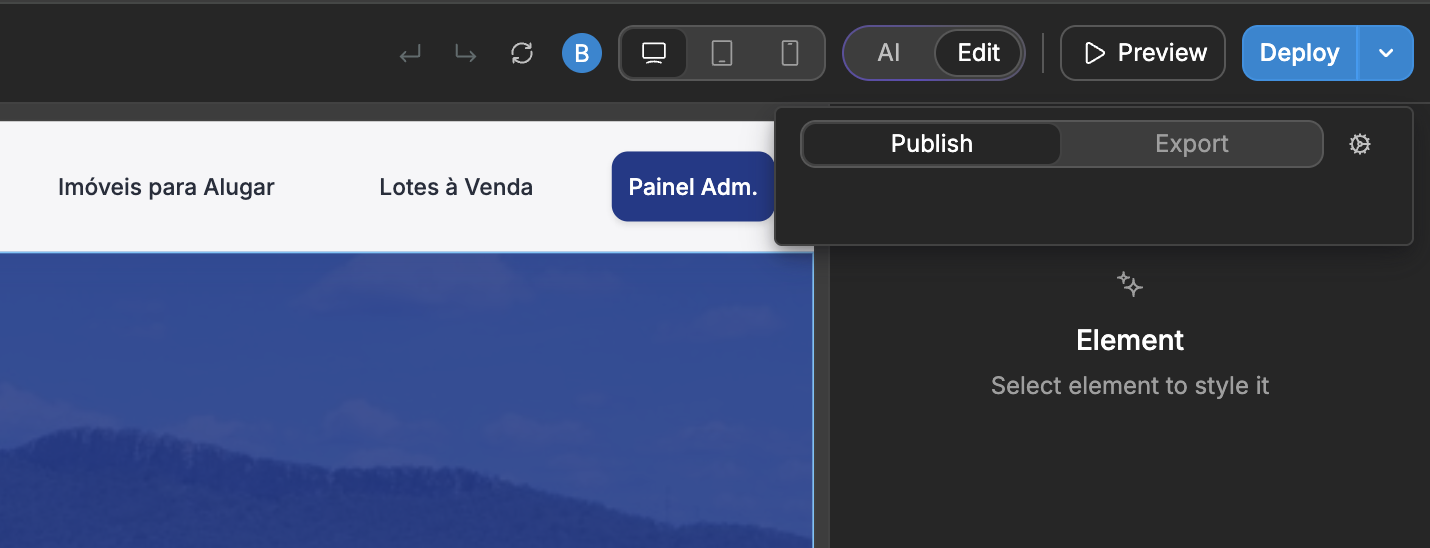Select the Export tab
The image size is (1430, 548).
(x=1191, y=144)
